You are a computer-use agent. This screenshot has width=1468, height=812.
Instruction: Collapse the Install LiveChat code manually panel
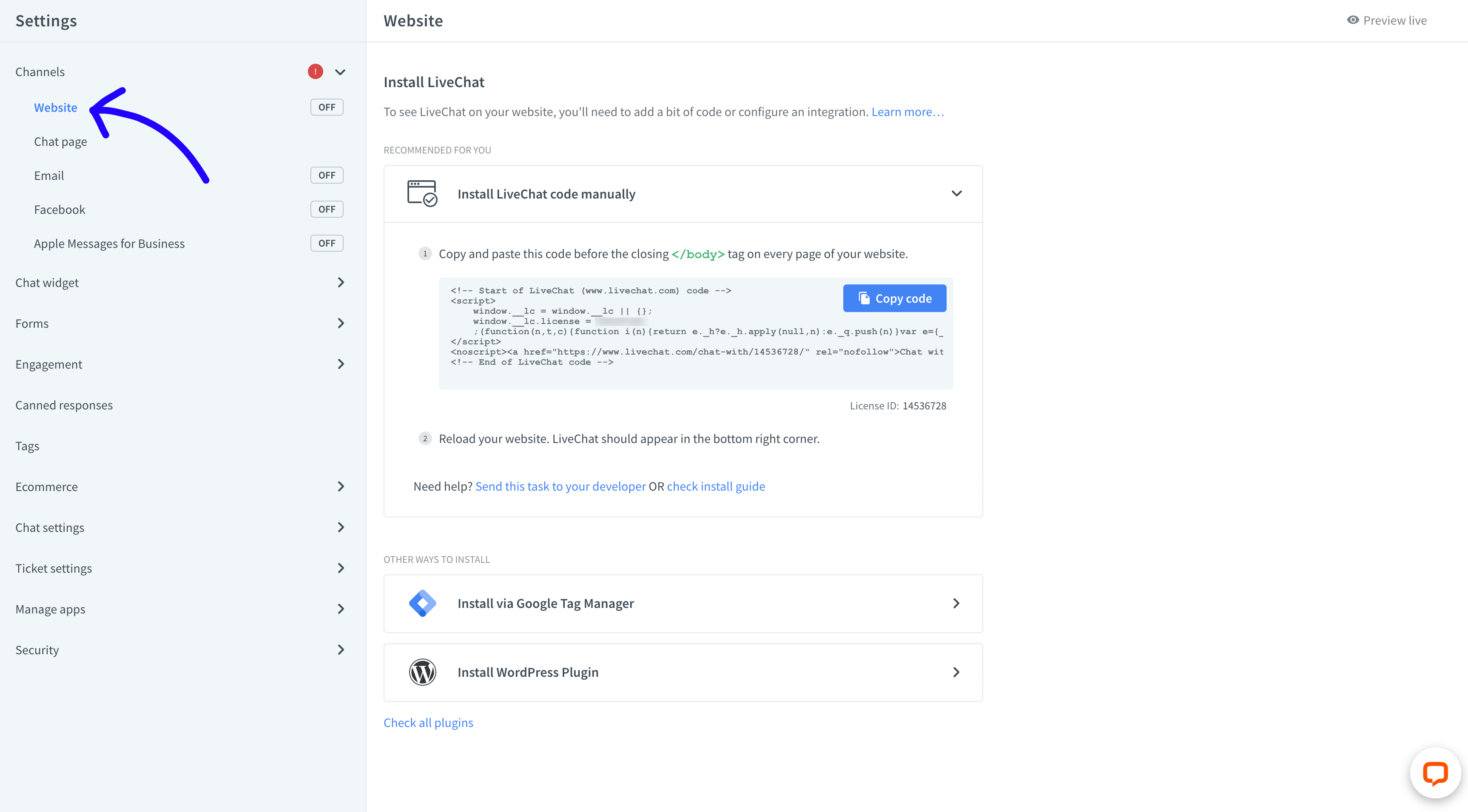[x=957, y=193]
